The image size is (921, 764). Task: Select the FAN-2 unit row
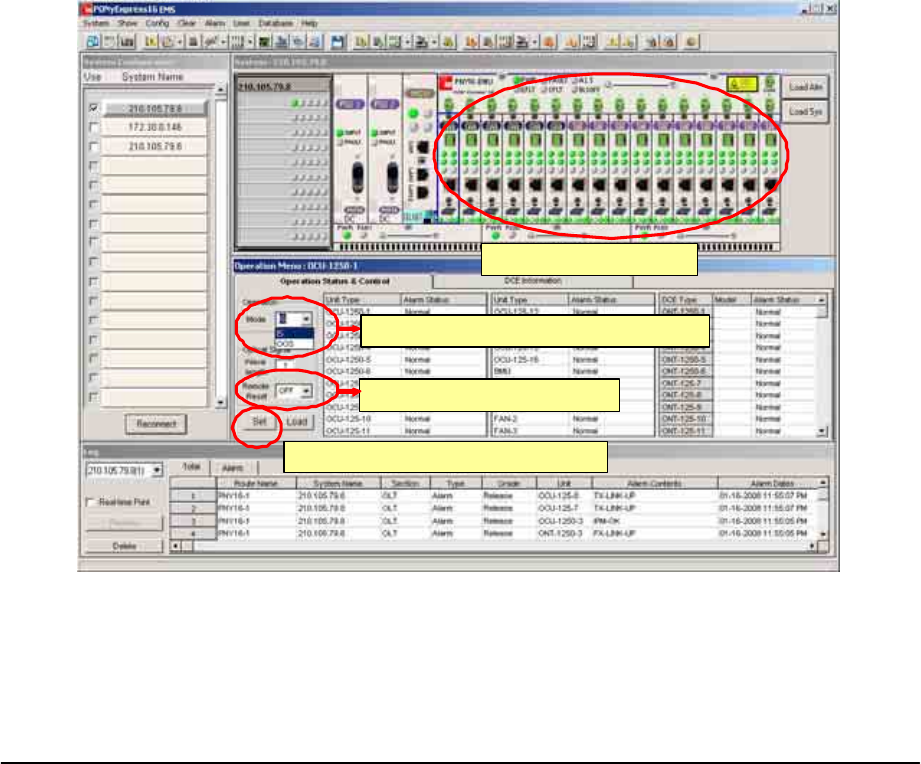(x=573, y=419)
